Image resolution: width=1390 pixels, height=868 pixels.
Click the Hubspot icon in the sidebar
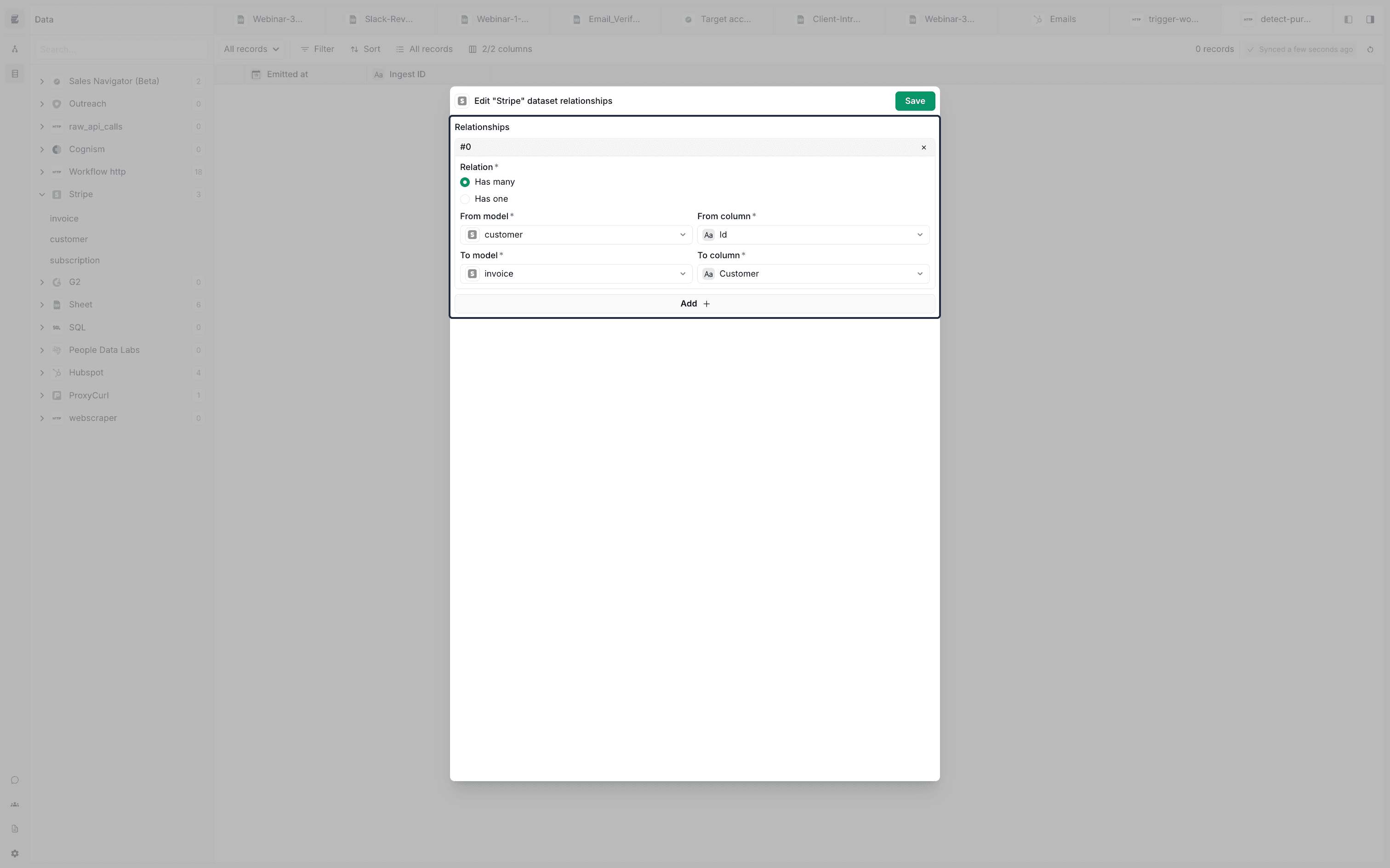pos(57,373)
